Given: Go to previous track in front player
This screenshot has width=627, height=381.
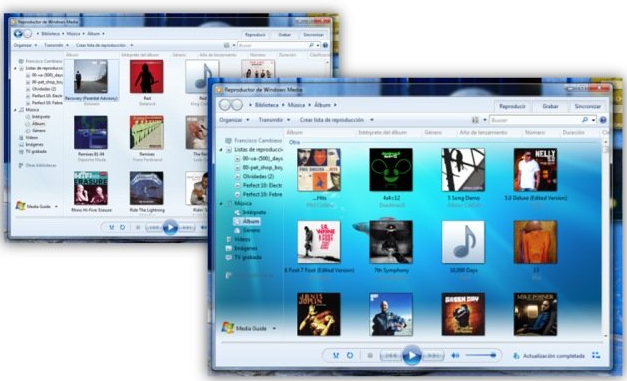Looking at the screenshot, I should coord(391,355).
